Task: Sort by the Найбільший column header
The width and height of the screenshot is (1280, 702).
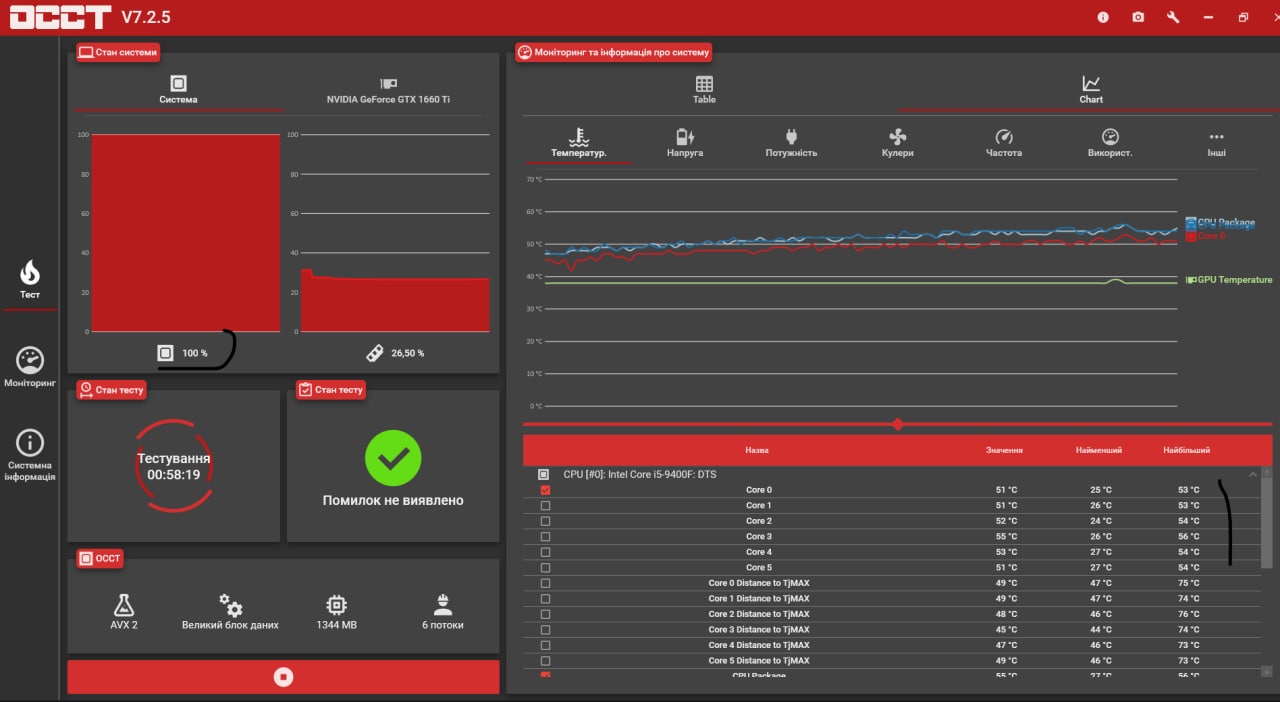Action: click(x=1186, y=451)
